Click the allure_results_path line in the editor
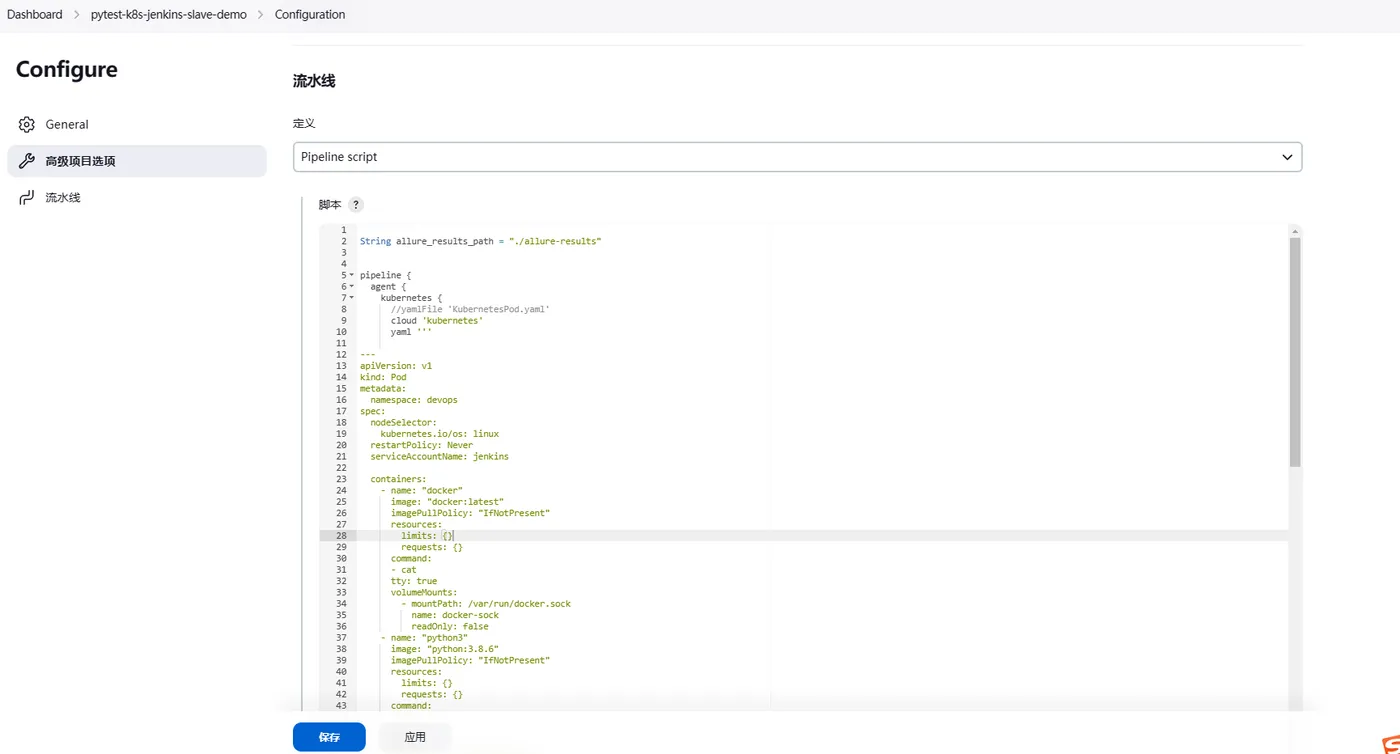1400x754 pixels. coord(480,241)
